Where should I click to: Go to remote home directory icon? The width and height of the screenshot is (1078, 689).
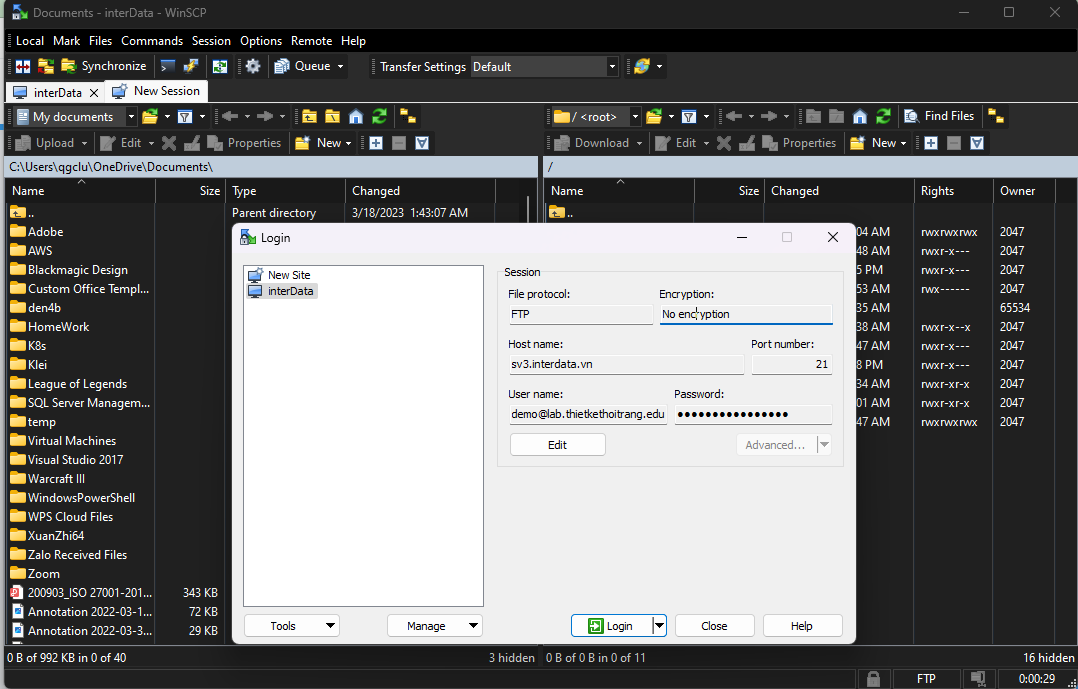point(860,117)
